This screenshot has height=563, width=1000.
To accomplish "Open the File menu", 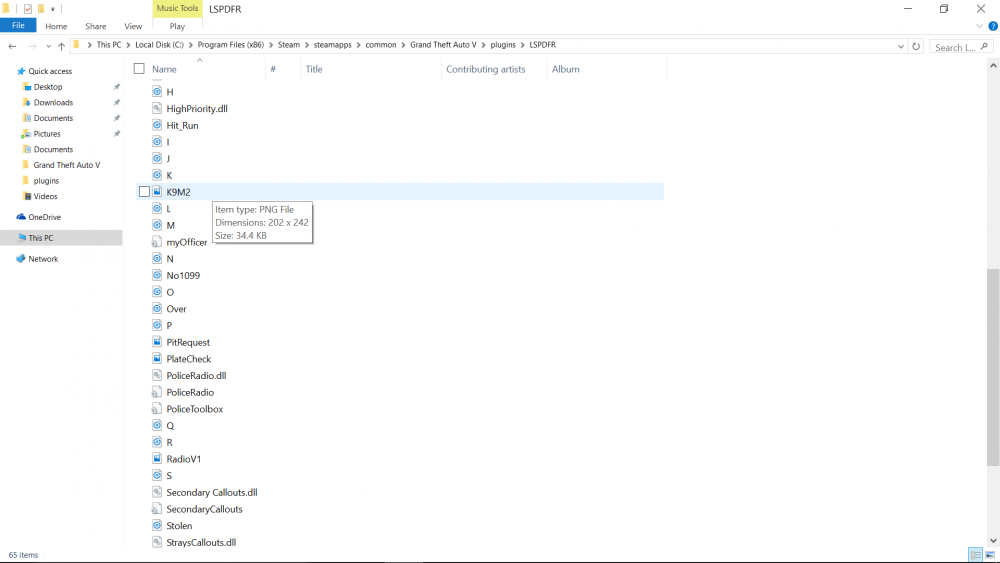I will 18,26.
